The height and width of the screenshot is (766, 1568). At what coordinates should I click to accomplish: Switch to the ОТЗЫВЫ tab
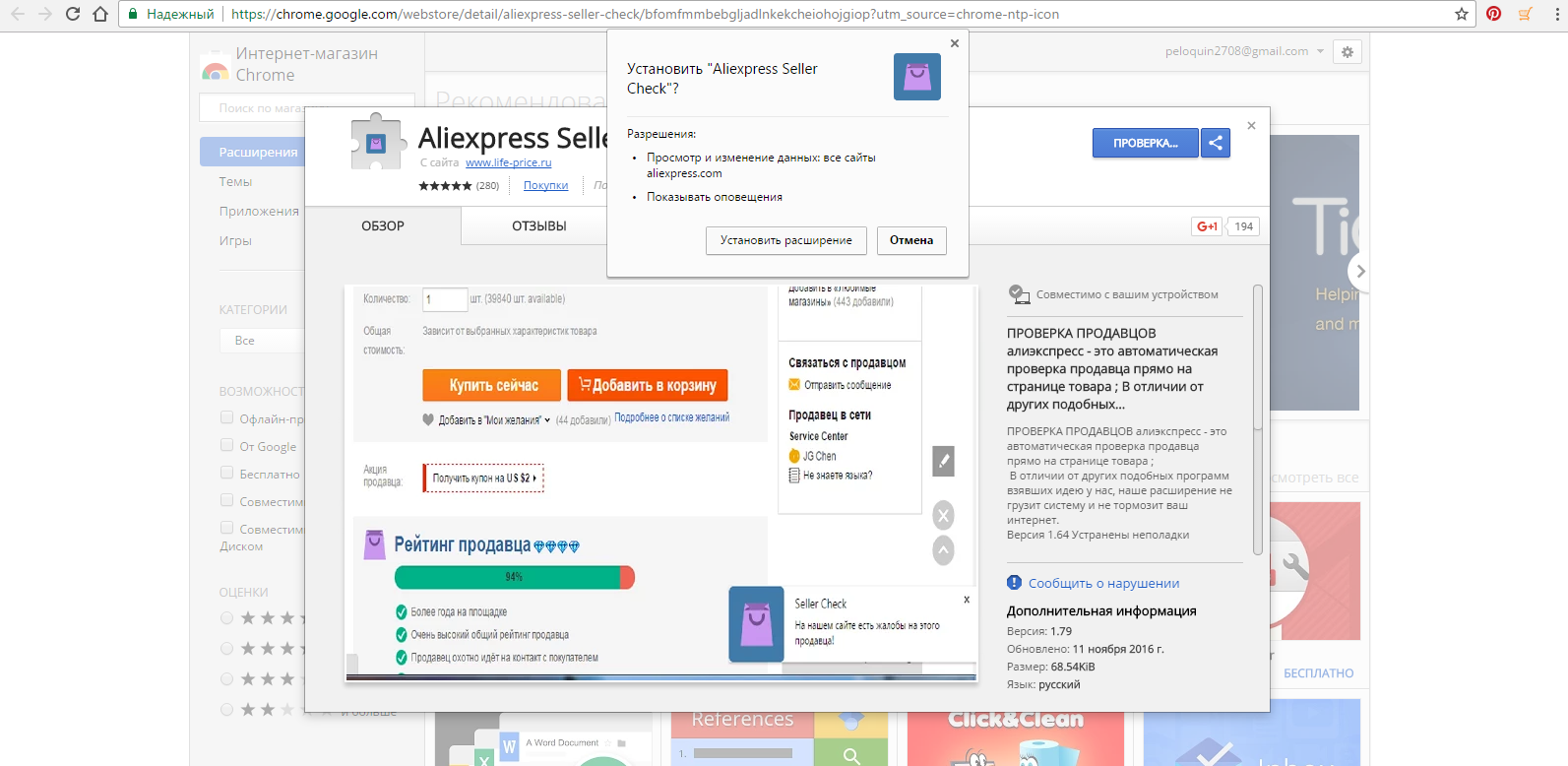click(x=539, y=225)
